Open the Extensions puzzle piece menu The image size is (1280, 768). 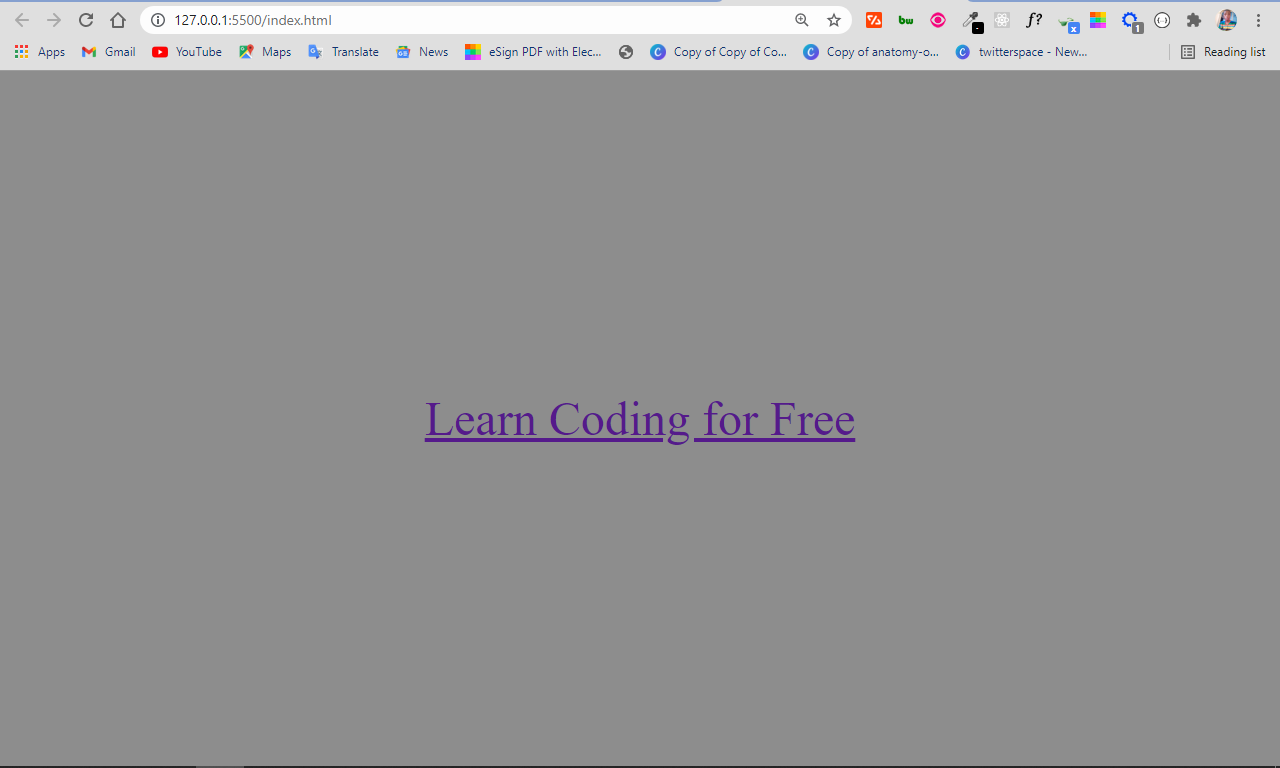point(1193,20)
